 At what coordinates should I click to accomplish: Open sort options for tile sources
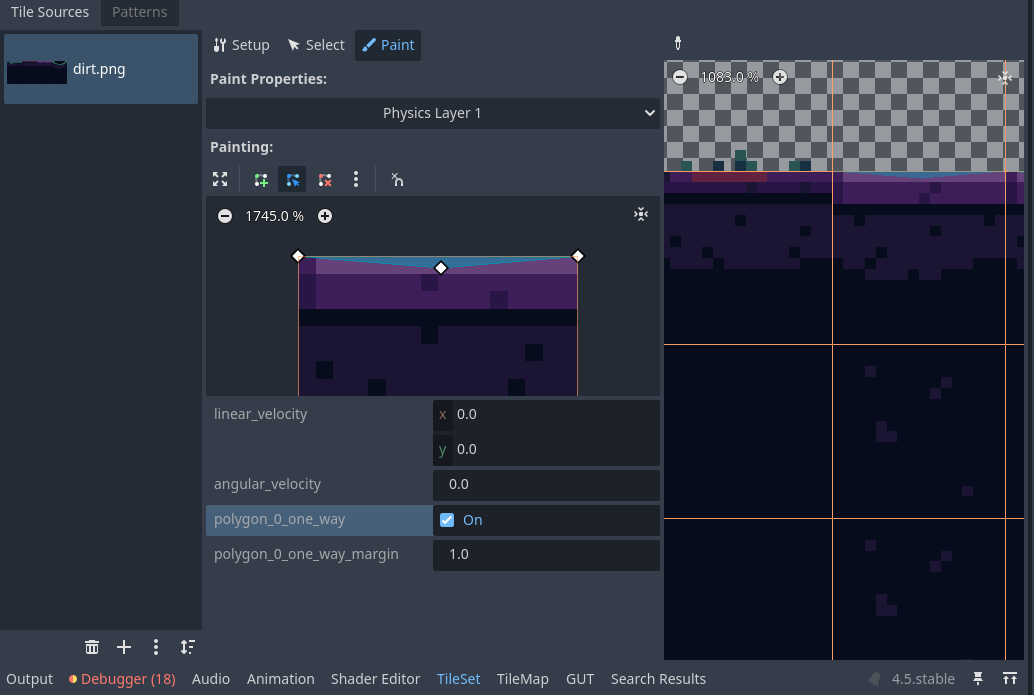pyautogui.click(x=187, y=647)
